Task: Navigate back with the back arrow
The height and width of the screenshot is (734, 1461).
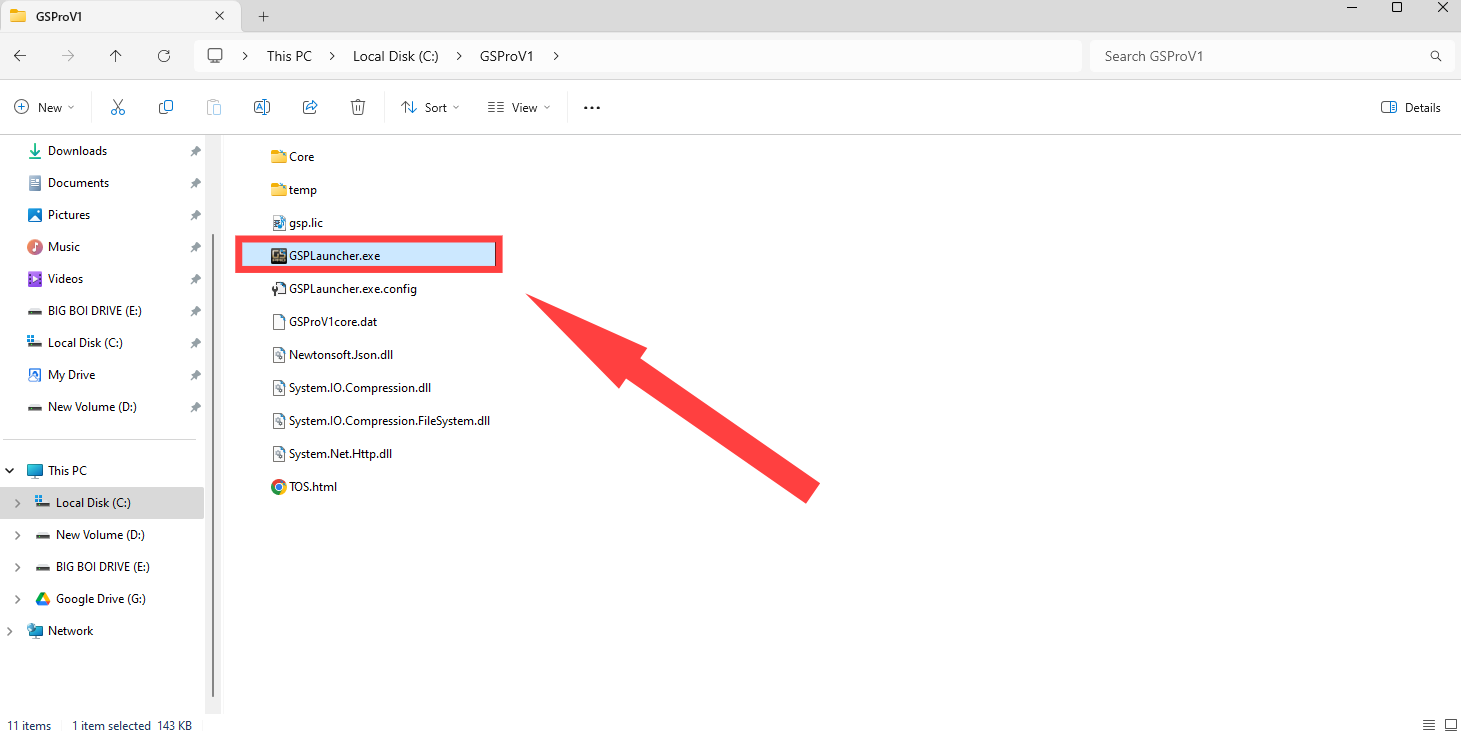Action: [x=20, y=56]
